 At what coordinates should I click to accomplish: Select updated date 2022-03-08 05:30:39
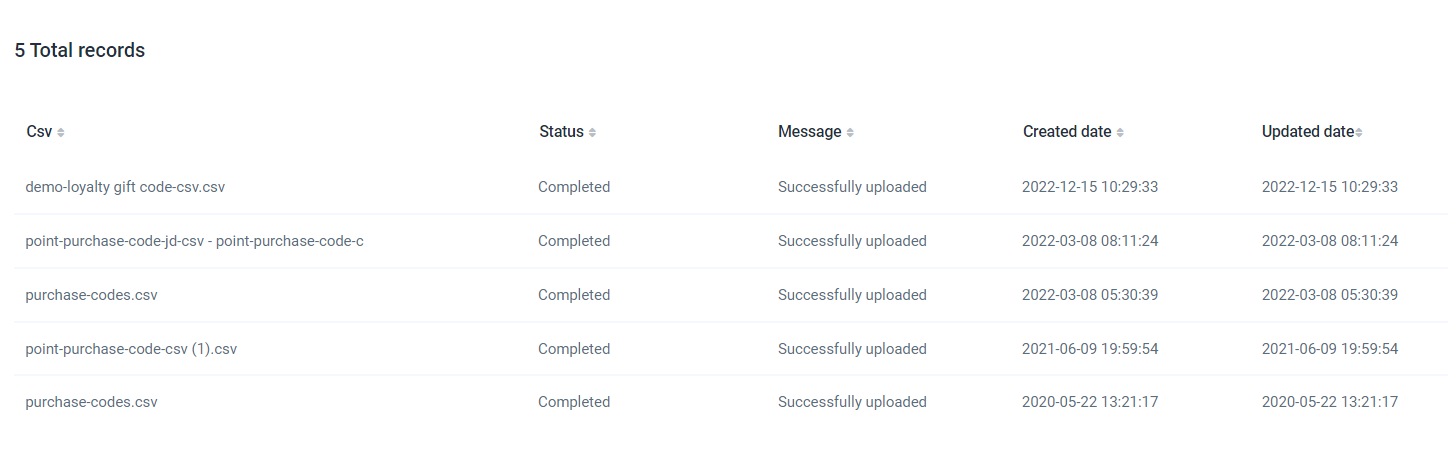1330,295
